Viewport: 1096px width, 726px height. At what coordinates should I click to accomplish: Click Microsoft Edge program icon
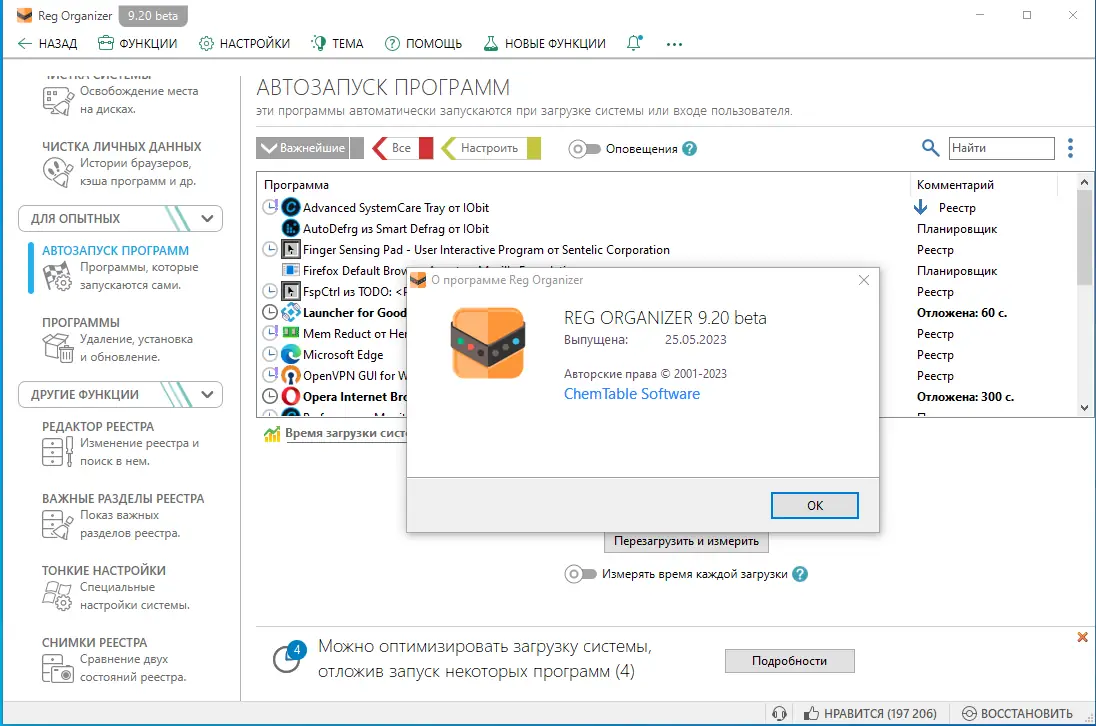click(290, 354)
